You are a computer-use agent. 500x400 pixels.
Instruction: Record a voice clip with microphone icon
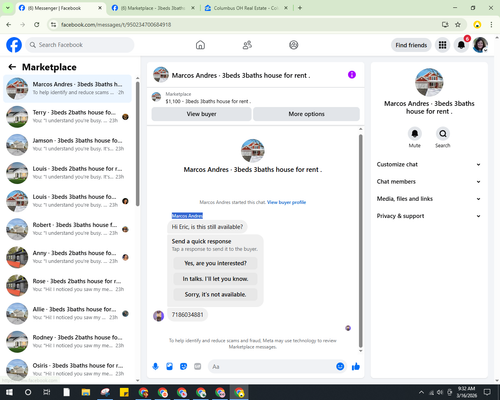point(155,367)
